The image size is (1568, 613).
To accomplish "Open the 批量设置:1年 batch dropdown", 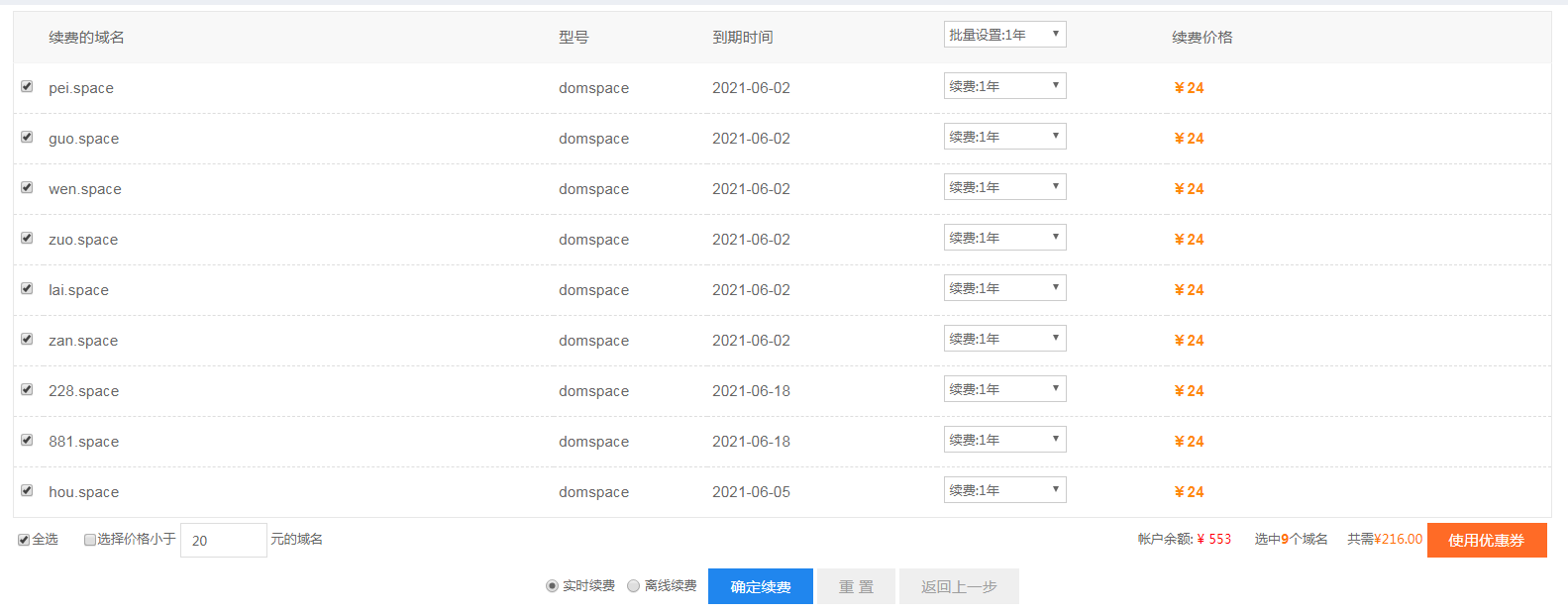I will click(x=1004, y=35).
